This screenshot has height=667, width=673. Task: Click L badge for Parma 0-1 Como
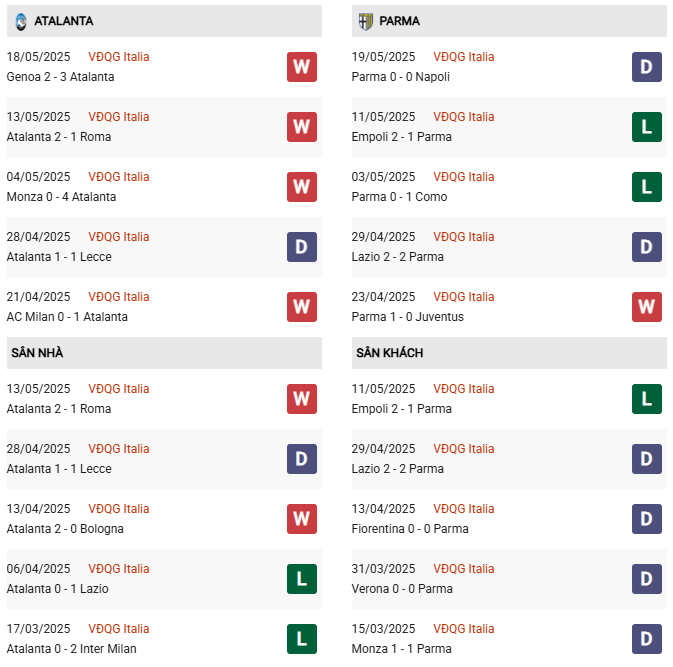[647, 187]
